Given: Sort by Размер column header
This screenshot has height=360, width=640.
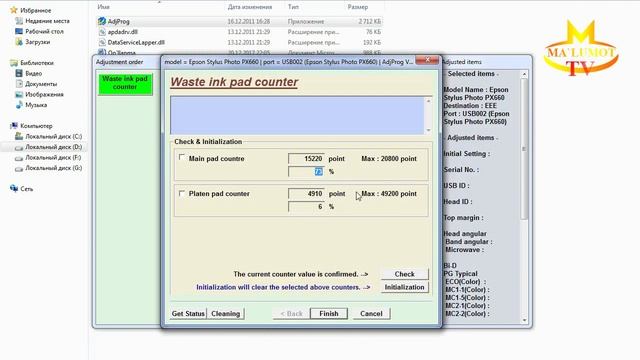Looking at the screenshot, I should tap(358, 7).
